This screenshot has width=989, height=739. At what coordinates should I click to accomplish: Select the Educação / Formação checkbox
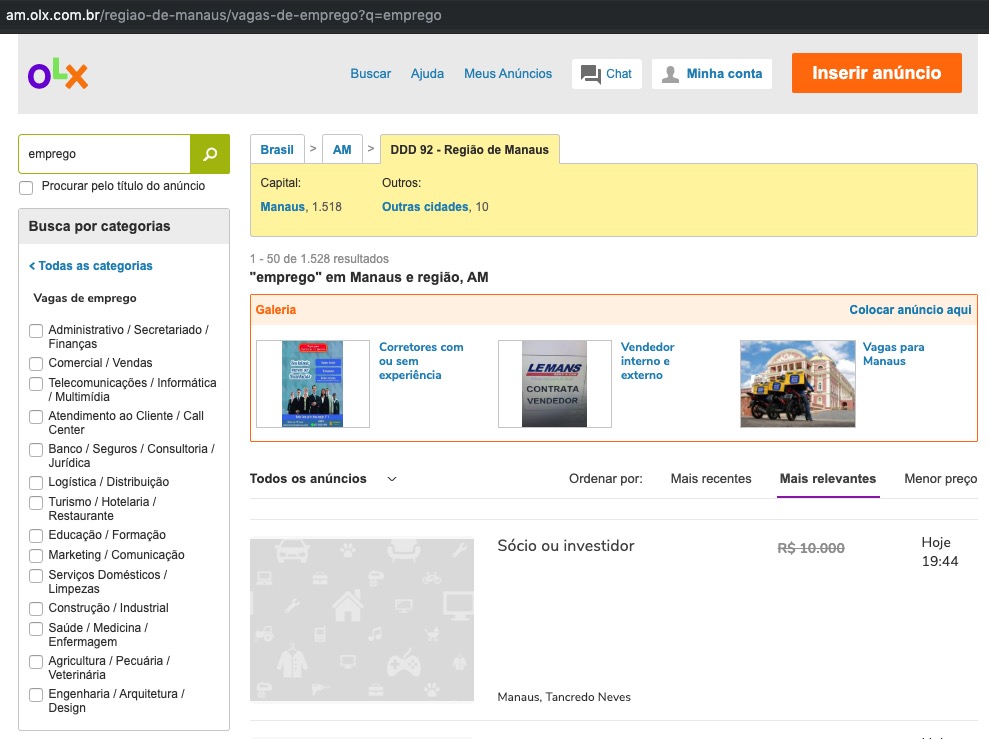(36, 536)
